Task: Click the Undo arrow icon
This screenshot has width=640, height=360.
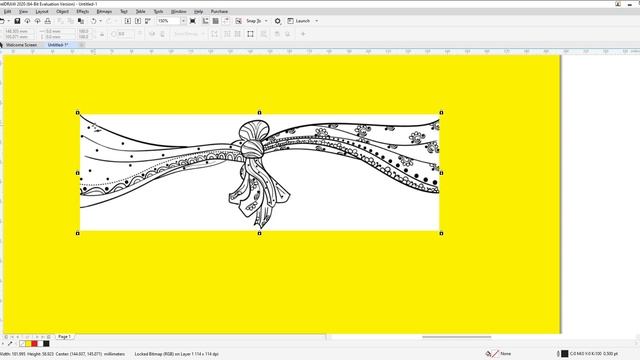Action: [93, 21]
